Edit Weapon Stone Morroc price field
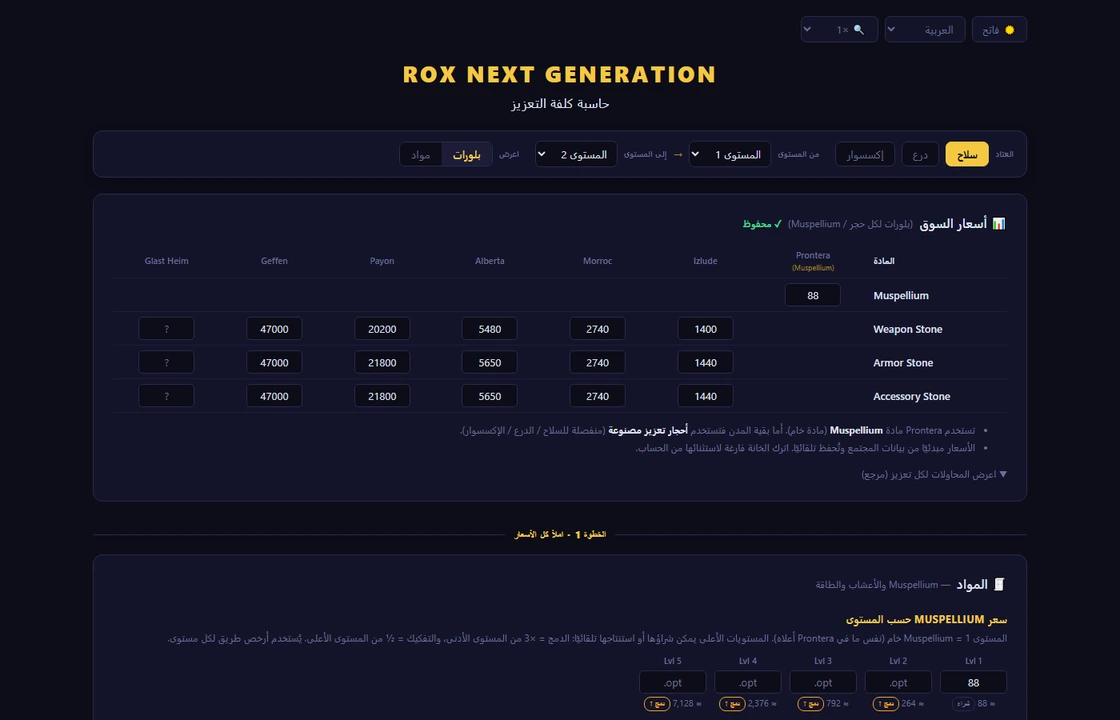This screenshot has height=720, width=1120. pyautogui.click(x=597, y=329)
